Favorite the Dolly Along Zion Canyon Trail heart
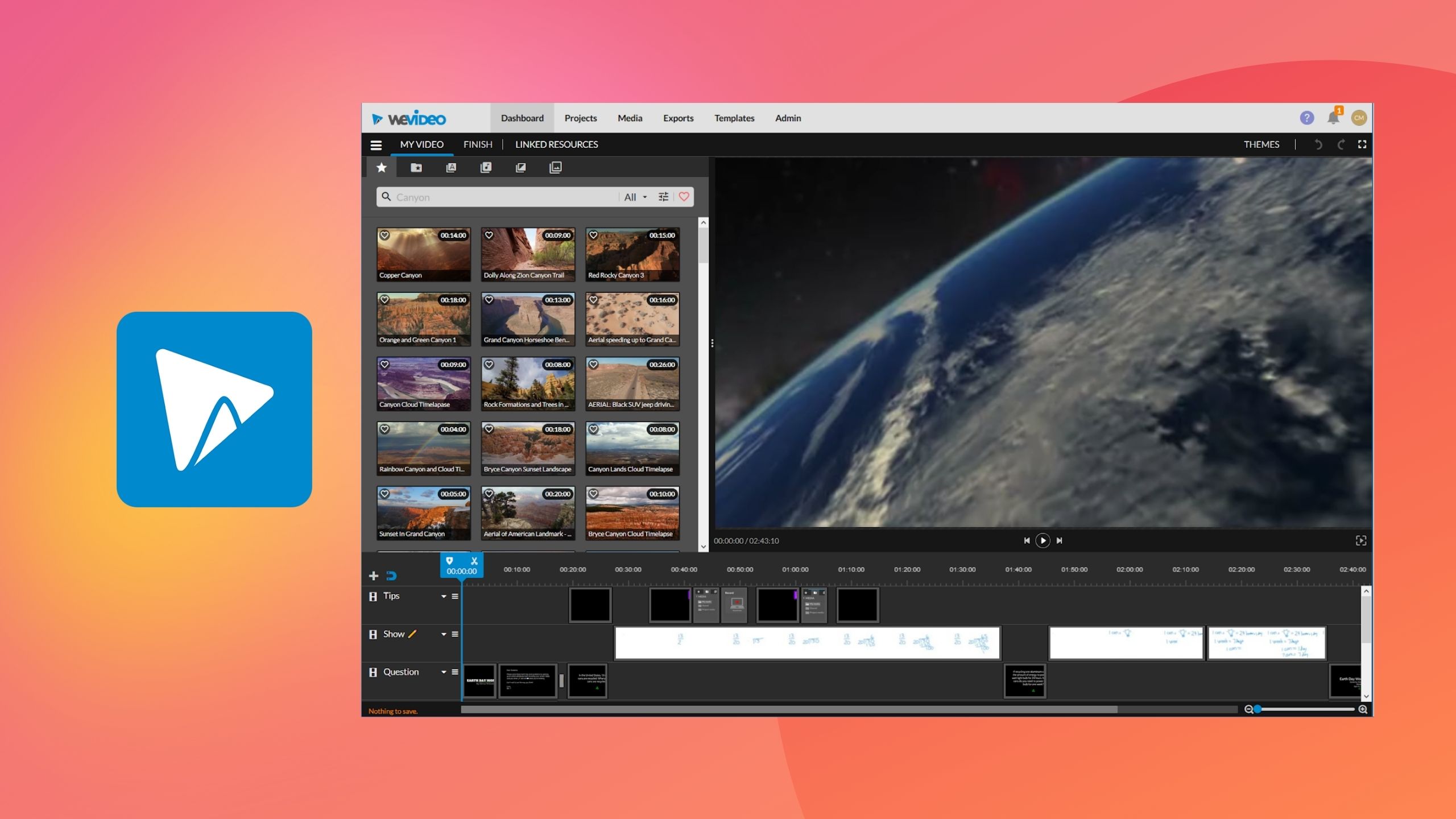 coord(489,235)
